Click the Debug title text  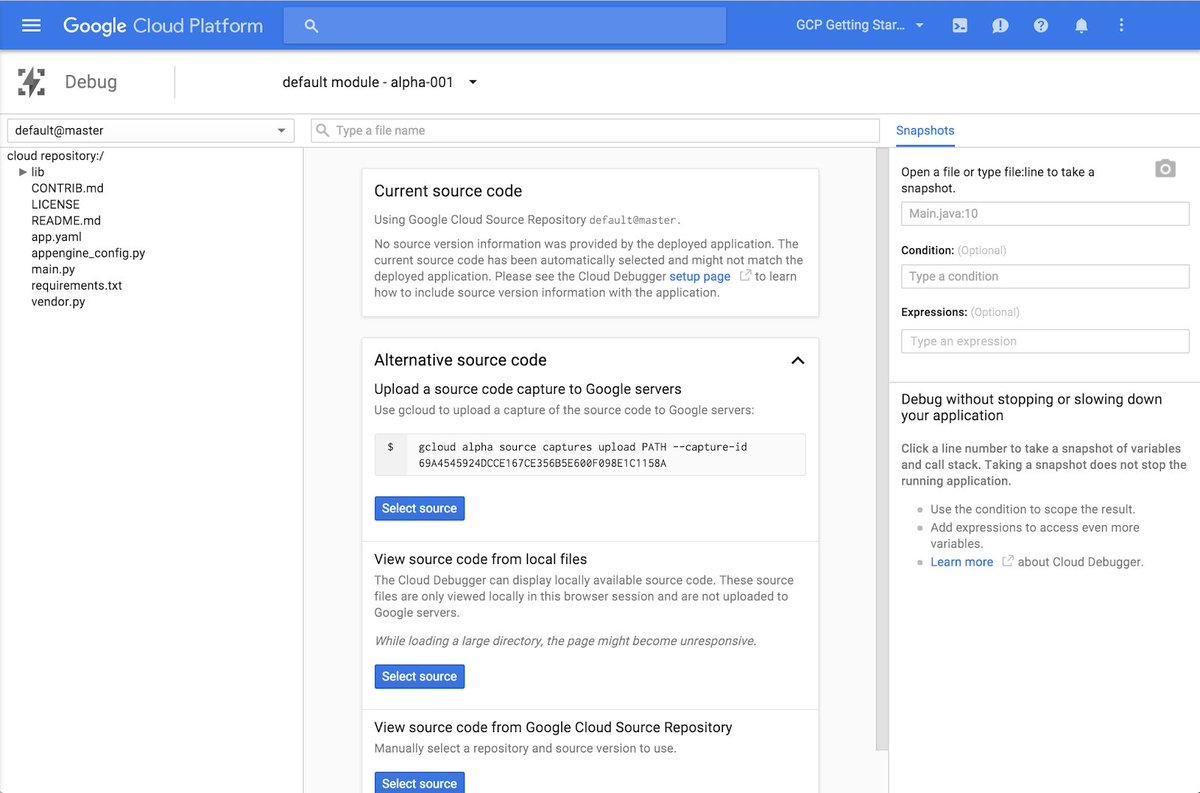(x=91, y=82)
